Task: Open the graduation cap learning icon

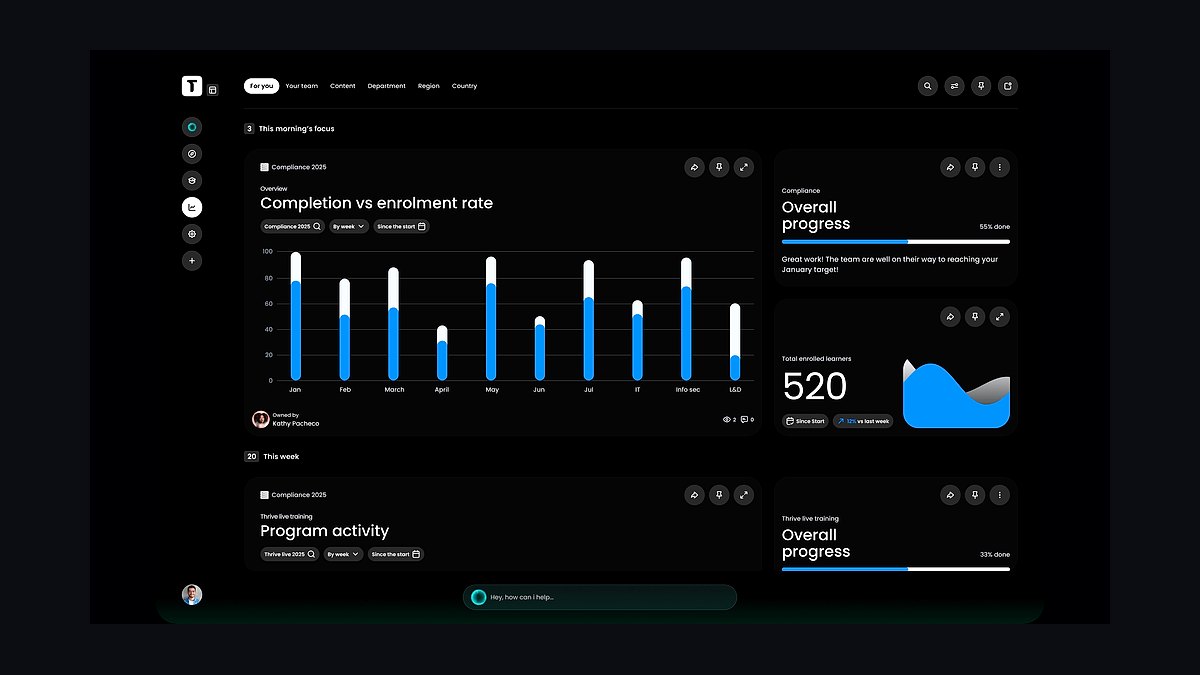Action: (192, 181)
